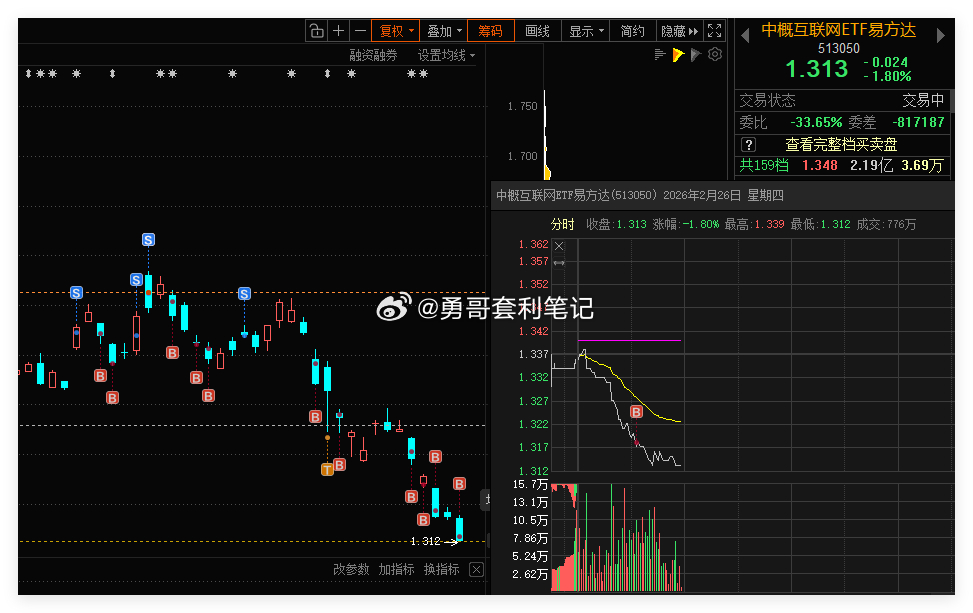Click the trading status 交易中
This screenshot has width=973, height=613.
click(923, 100)
